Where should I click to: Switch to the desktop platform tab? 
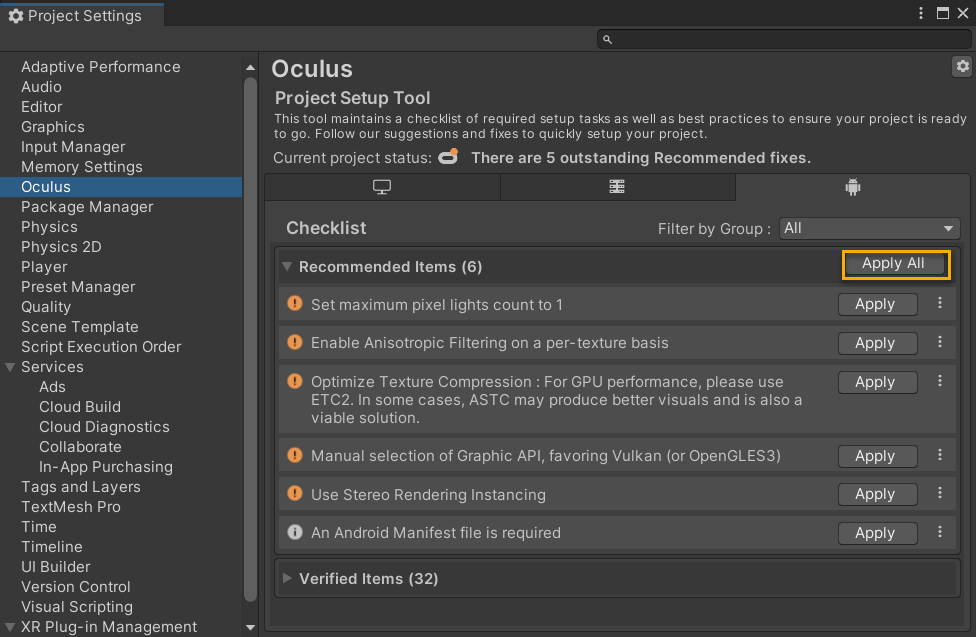tap(382, 187)
